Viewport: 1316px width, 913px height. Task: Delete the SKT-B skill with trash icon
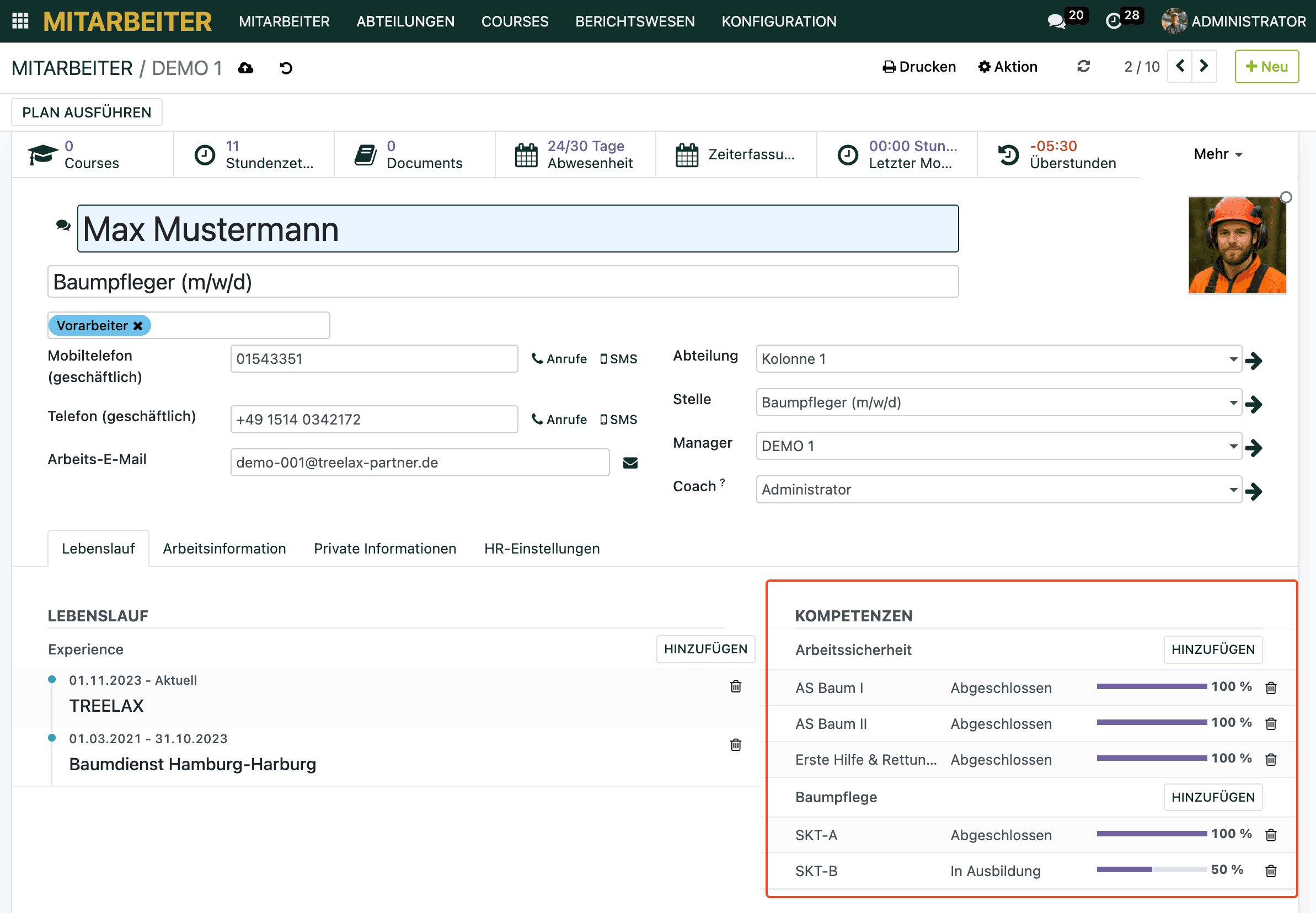[1271, 871]
